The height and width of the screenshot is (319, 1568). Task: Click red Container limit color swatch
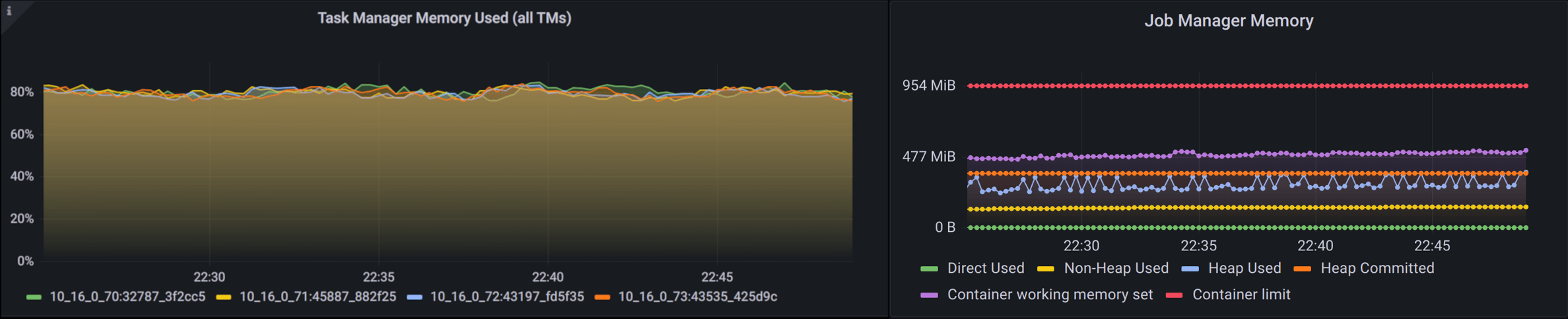click(1174, 296)
